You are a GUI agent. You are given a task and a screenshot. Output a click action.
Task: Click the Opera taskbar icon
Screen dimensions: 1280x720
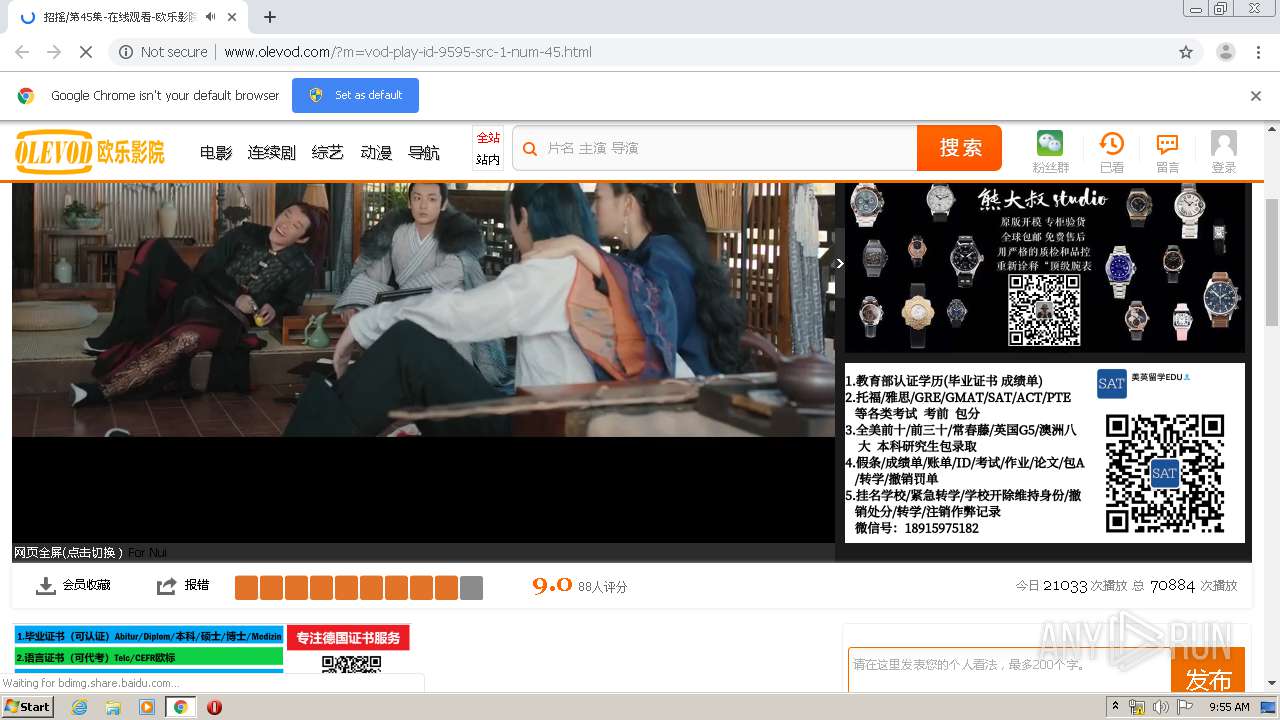point(214,707)
